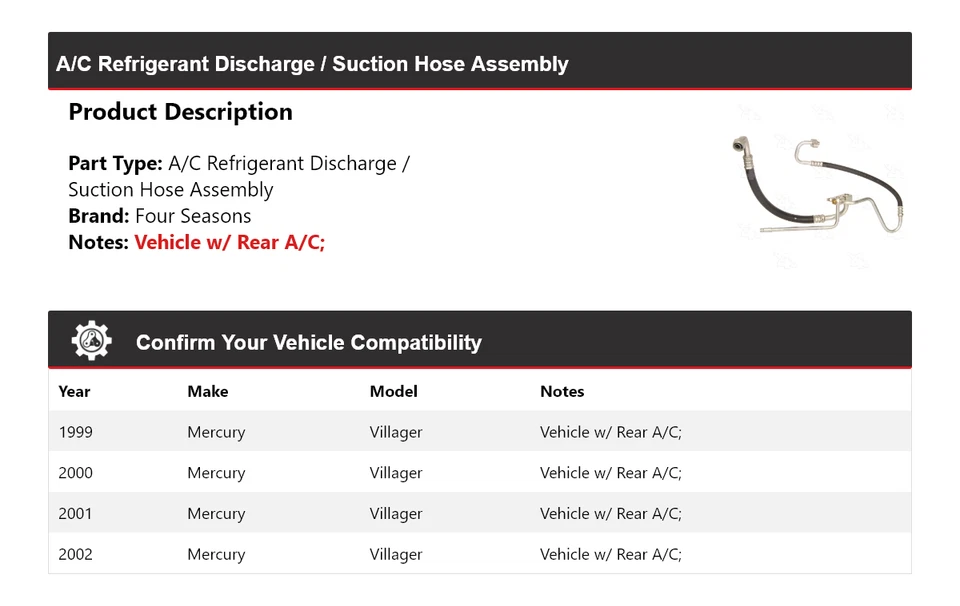Select the 'Confirm Your Vehicle Compatibility' header

coord(308,343)
